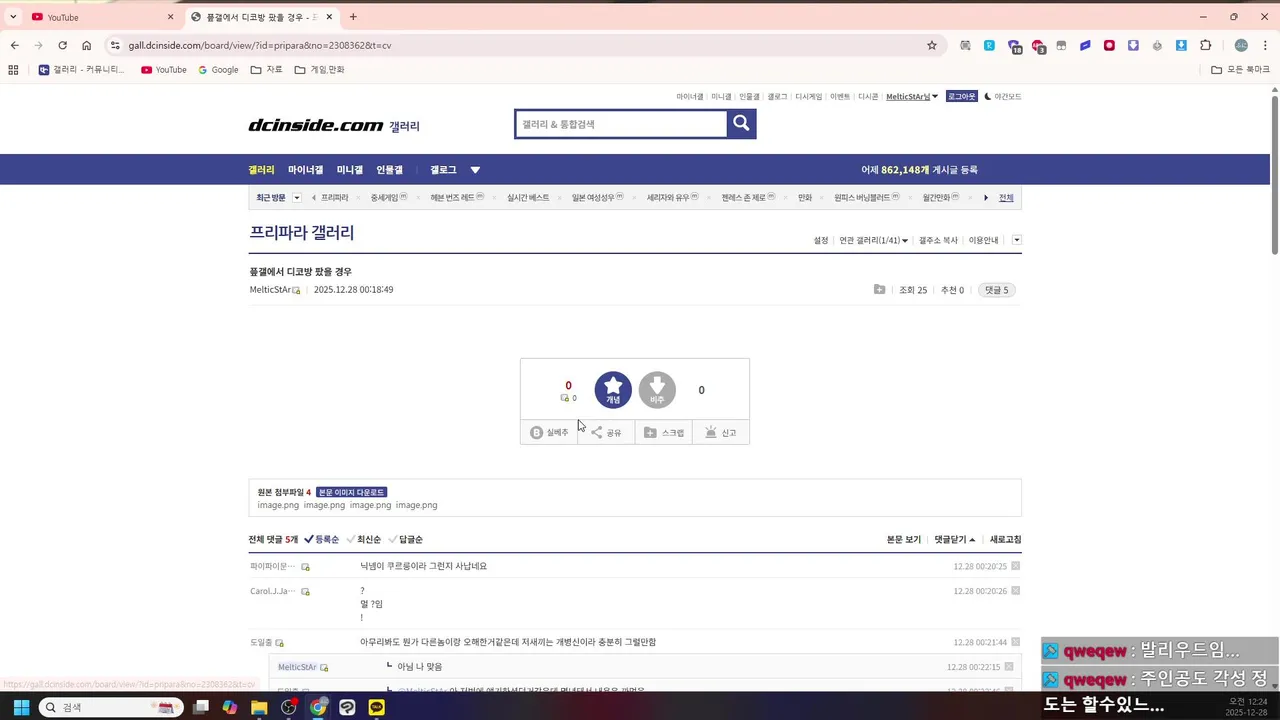Click the dcinside.com logo
The height and width of the screenshot is (720, 1280).
point(316,125)
